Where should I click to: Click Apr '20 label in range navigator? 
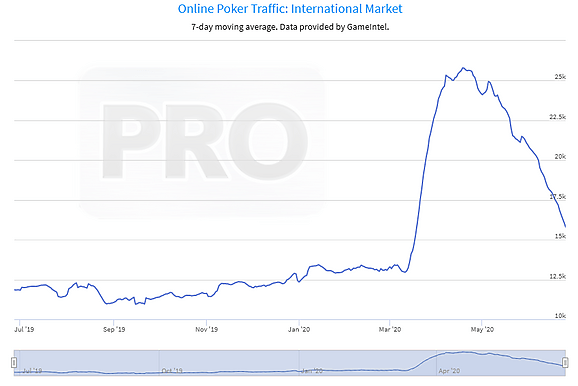(449, 371)
